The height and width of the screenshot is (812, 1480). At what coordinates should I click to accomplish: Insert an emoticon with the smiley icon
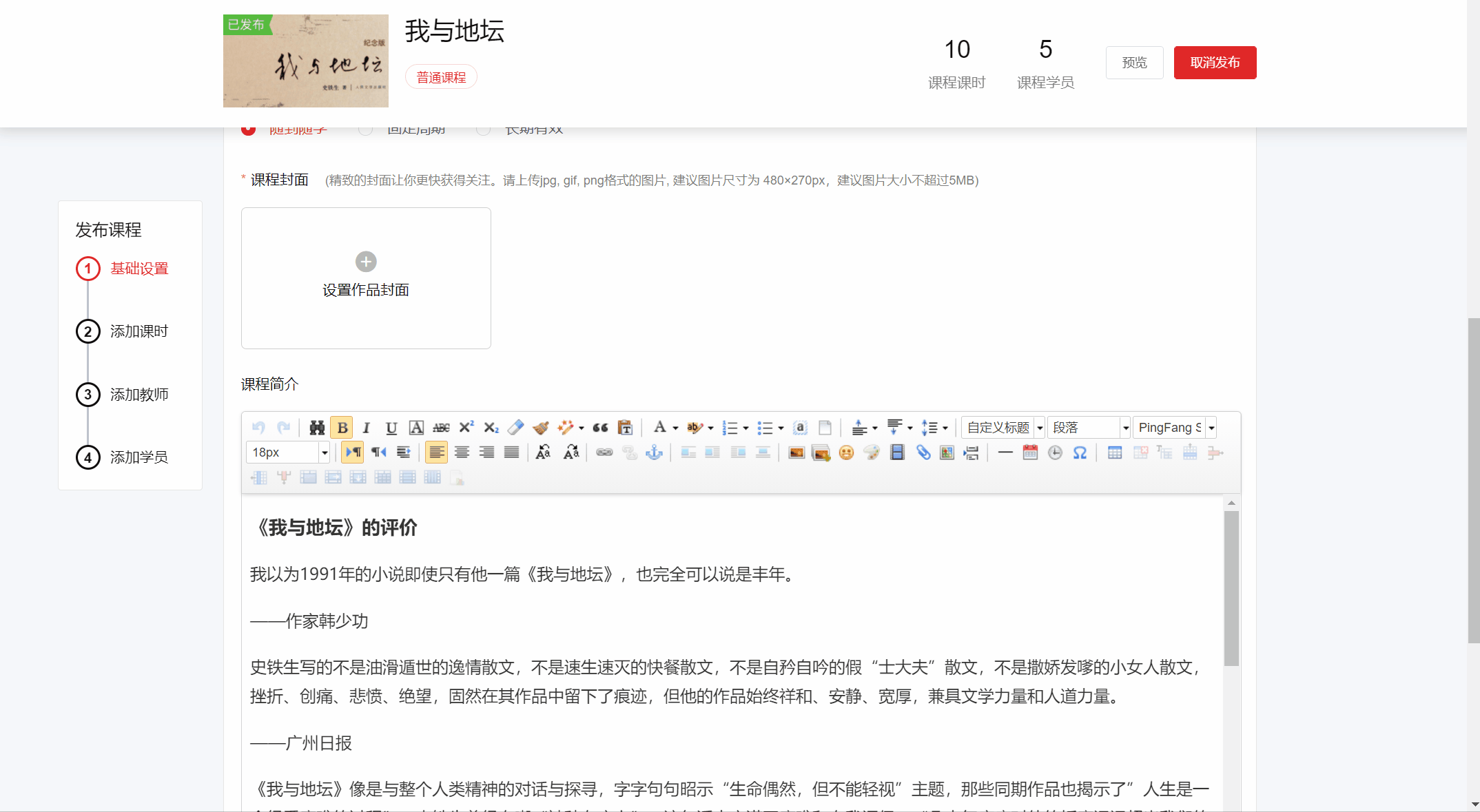pyautogui.click(x=846, y=452)
